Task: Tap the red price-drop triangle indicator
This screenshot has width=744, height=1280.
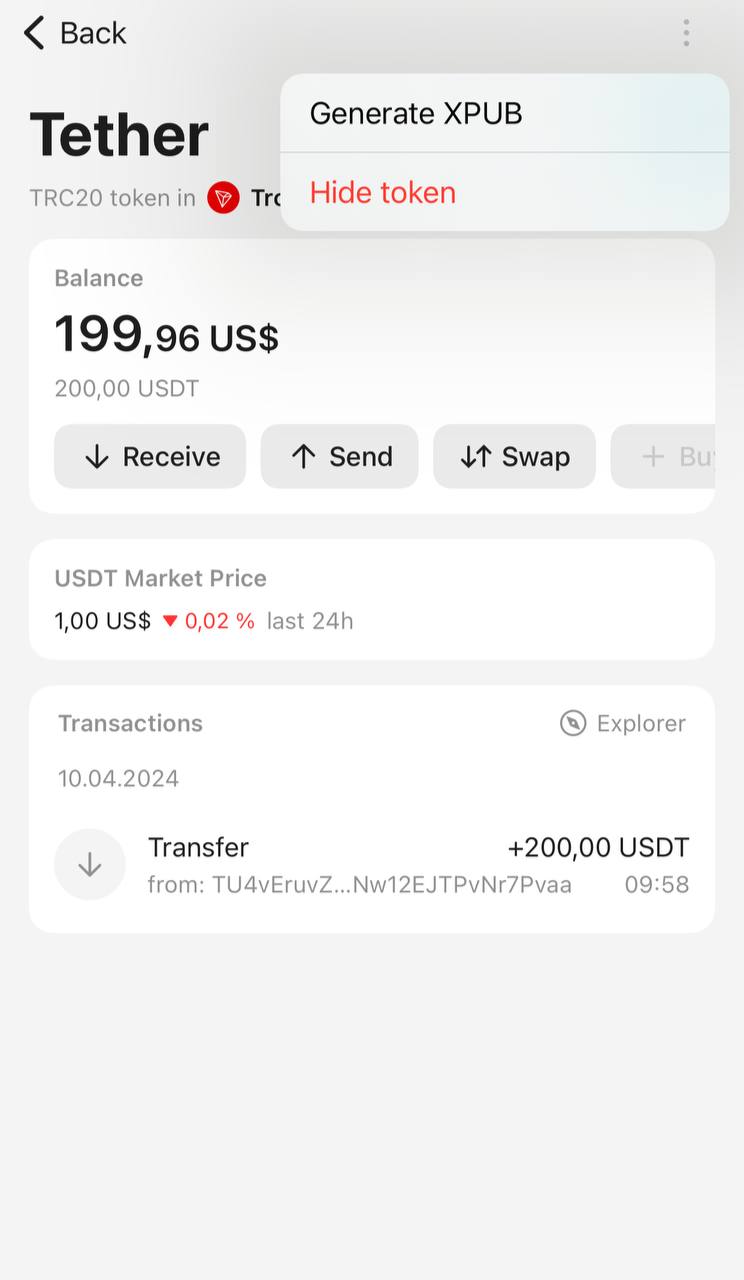Action: pyautogui.click(x=170, y=621)
